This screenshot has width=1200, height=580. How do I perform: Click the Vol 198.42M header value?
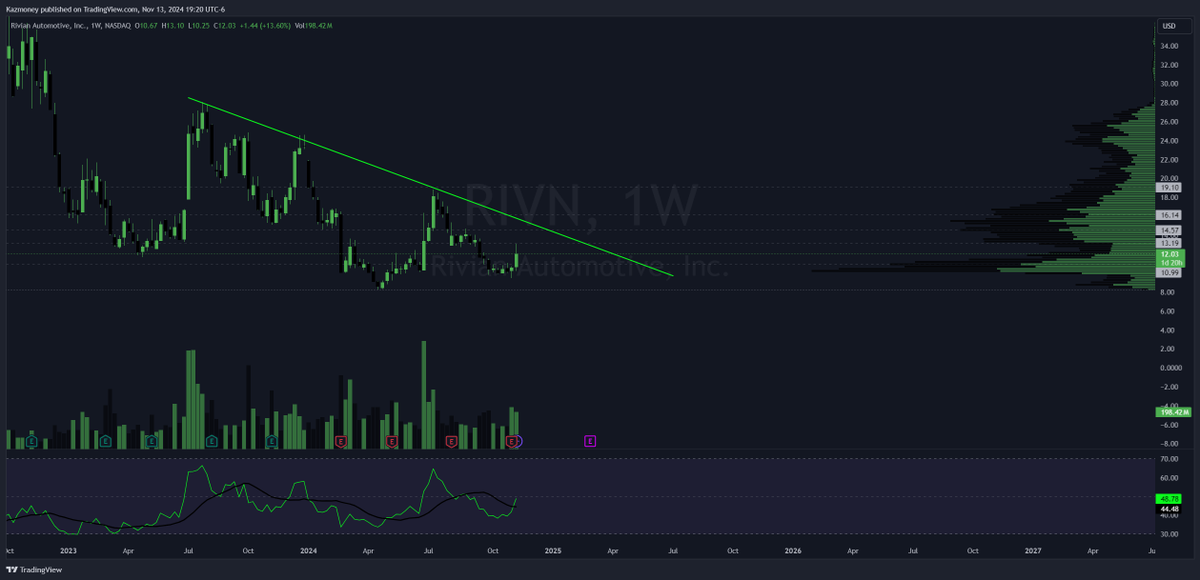(315, 24)
